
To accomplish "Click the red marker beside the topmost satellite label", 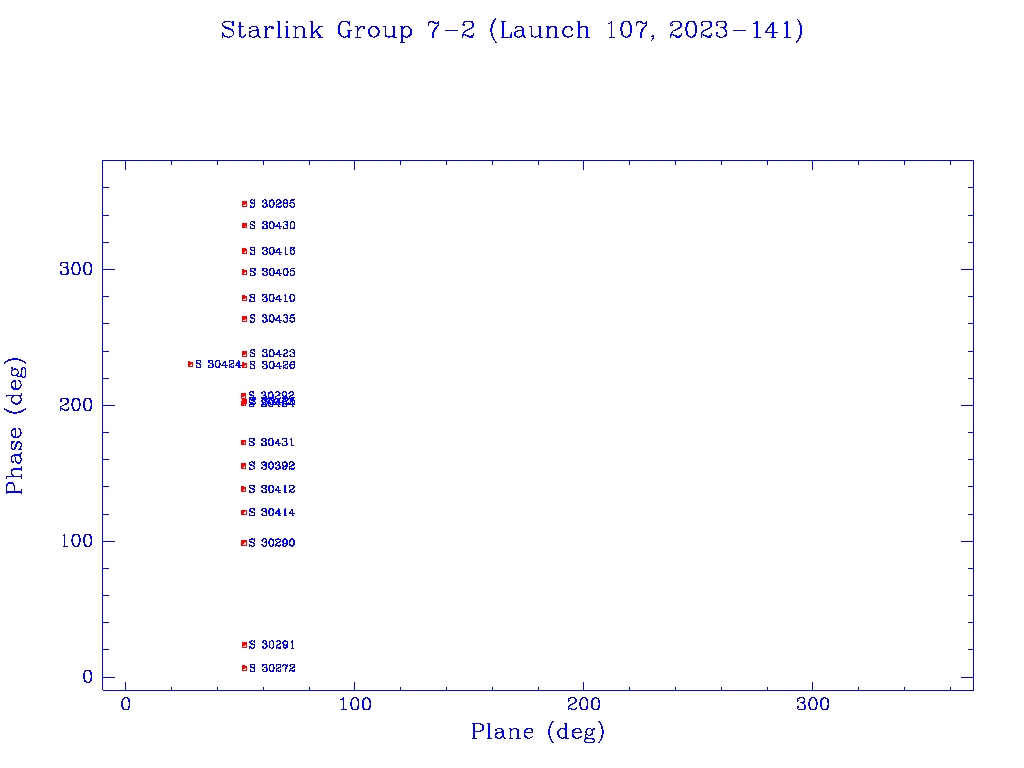I will pyautogui.click(x=244, y=204).
